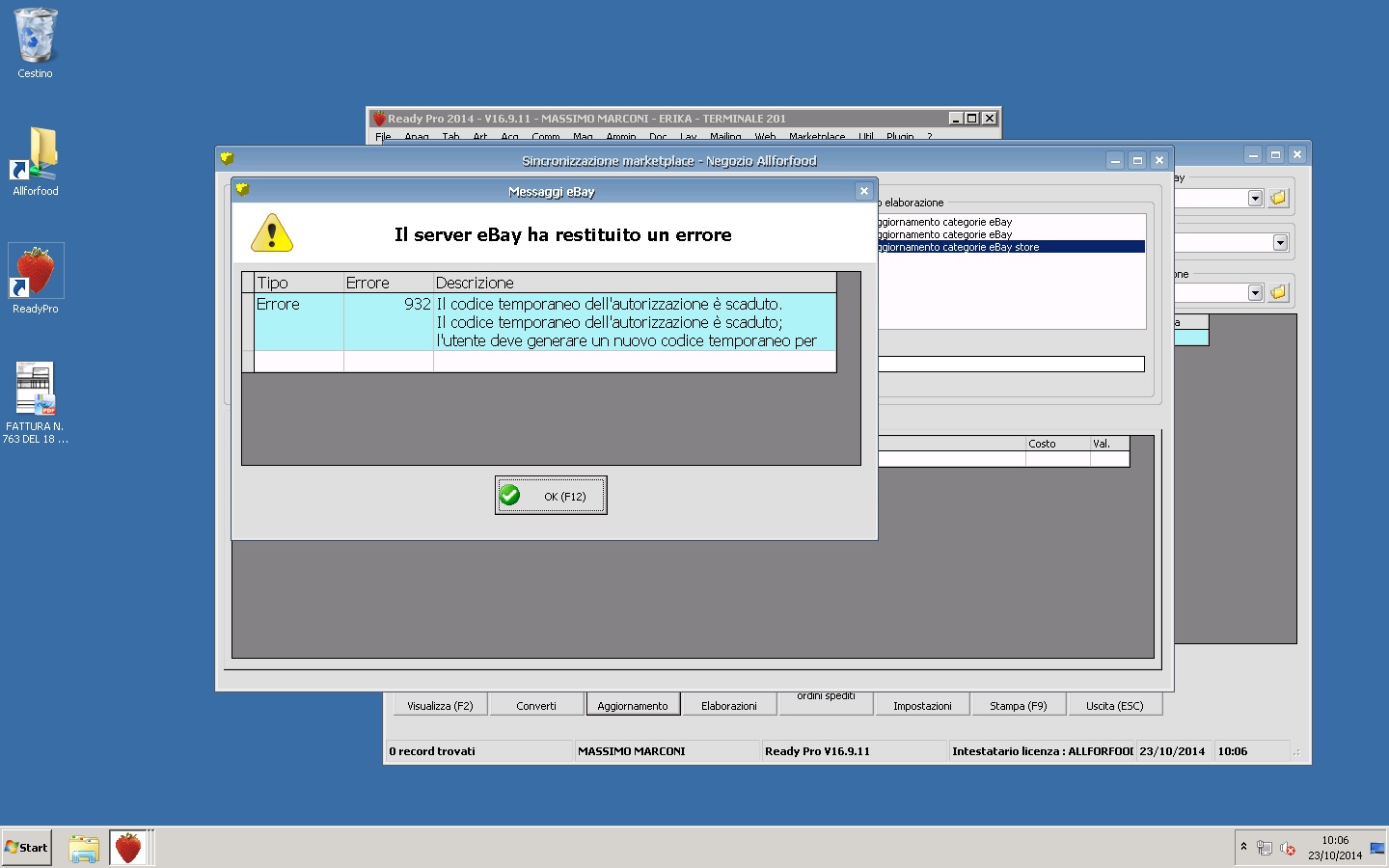Open the network icon in system tray
Viewport: 1389px width, 868px height.
click(1265, 848)
